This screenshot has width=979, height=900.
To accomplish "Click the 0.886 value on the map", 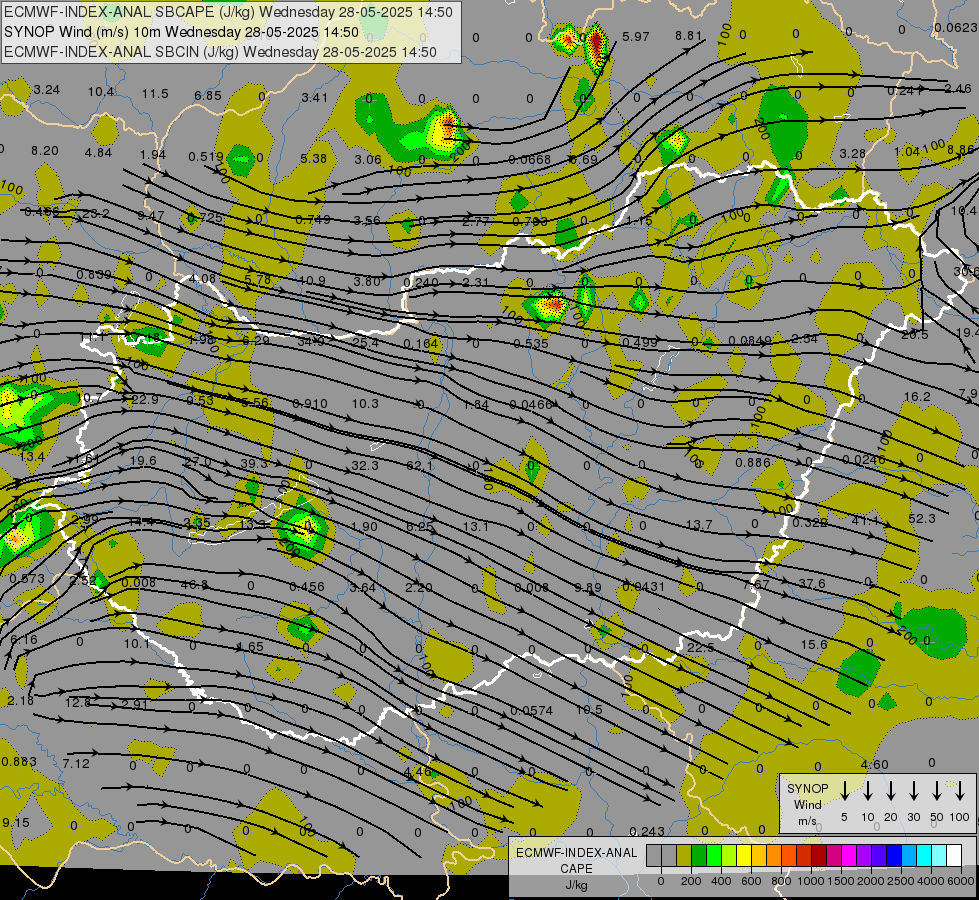I will click(x=752, y=463).
